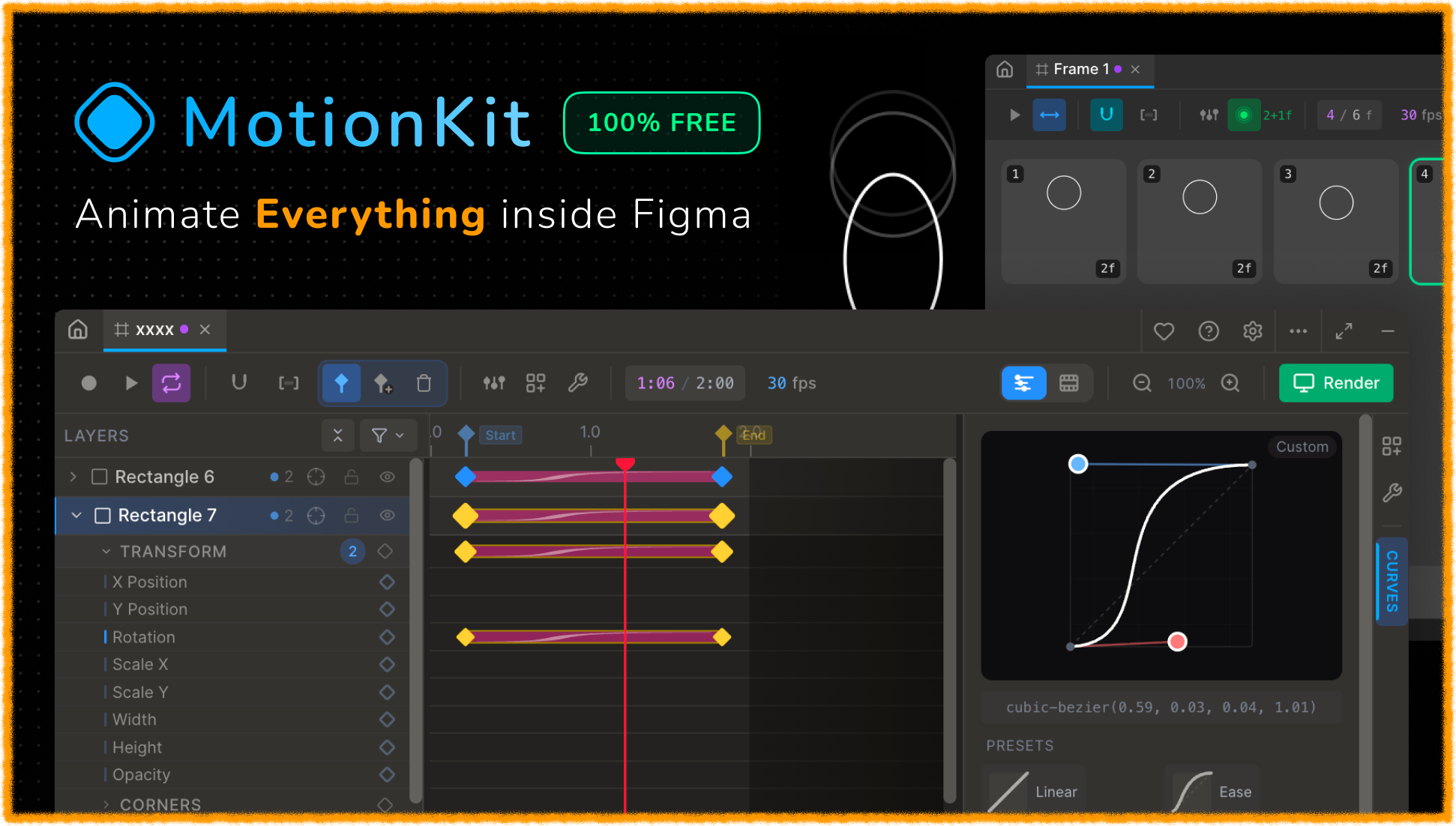Add keyframe for Rotation
The height and width of the screenshot is (826, 1456).
tap(387, 637)
